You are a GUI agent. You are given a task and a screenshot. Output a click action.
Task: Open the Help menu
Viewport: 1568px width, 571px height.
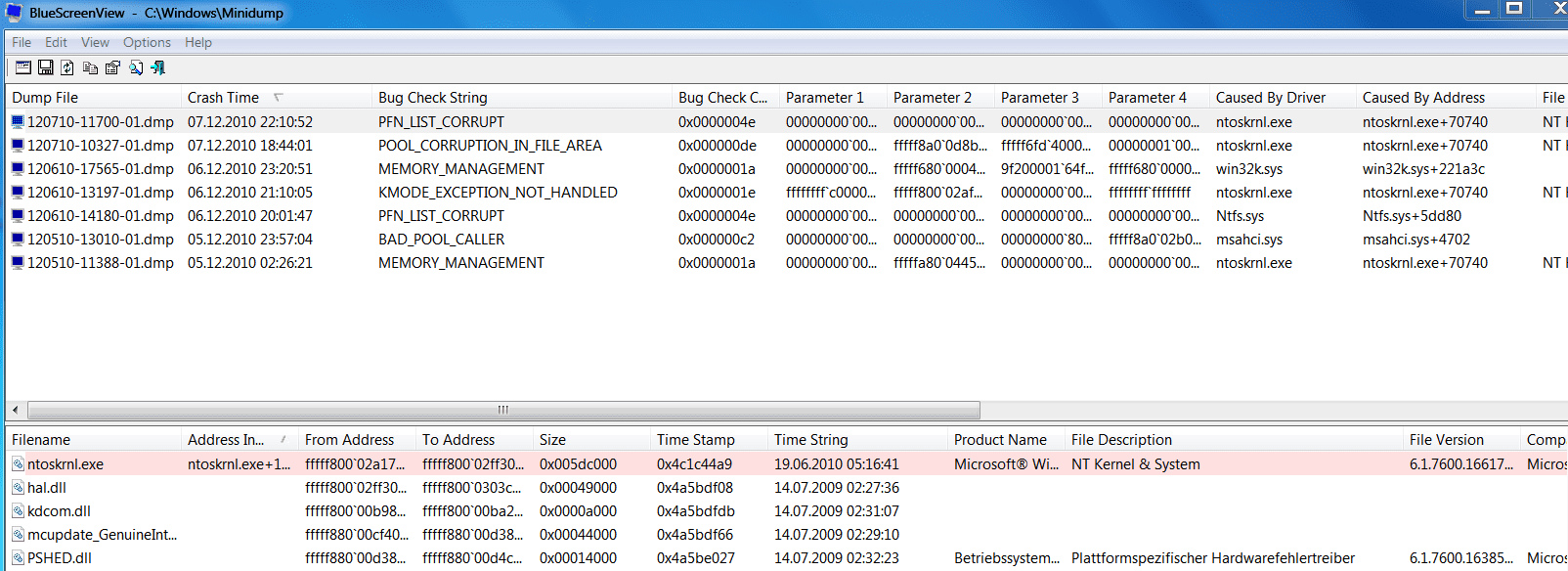198,42
